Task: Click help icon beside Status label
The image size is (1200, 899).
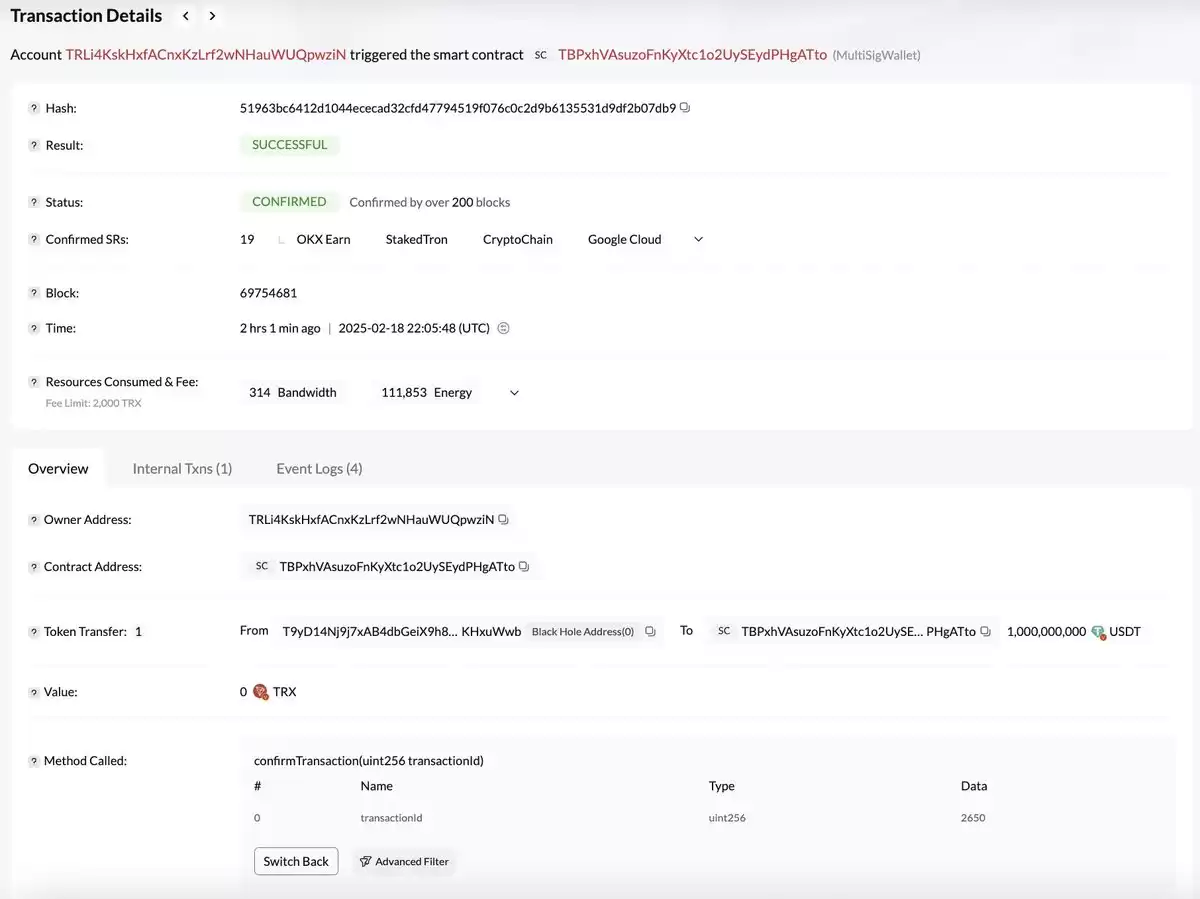Action: click(34, 202)
